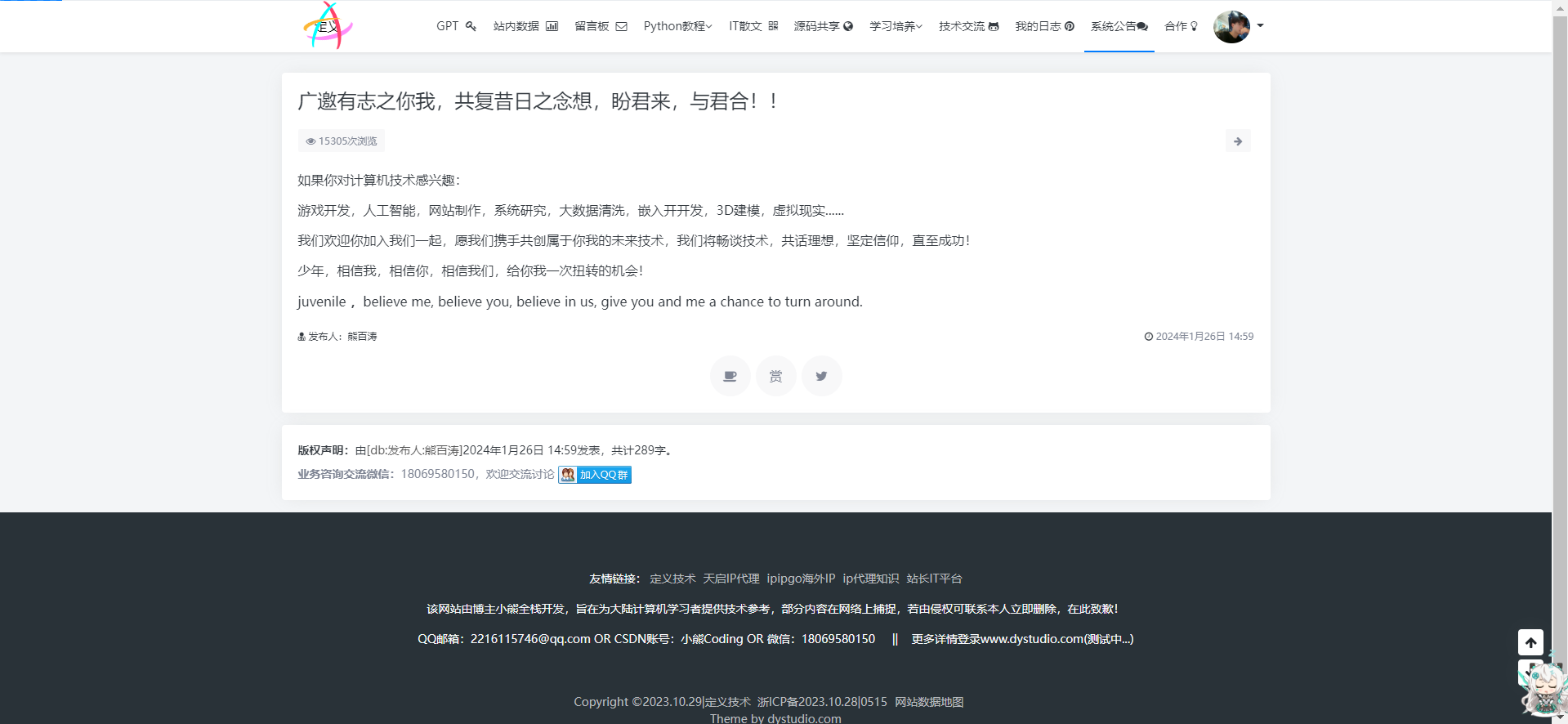Open the GPT menu item
Viewport: 1568px width, 724px height.
[456, 26]
